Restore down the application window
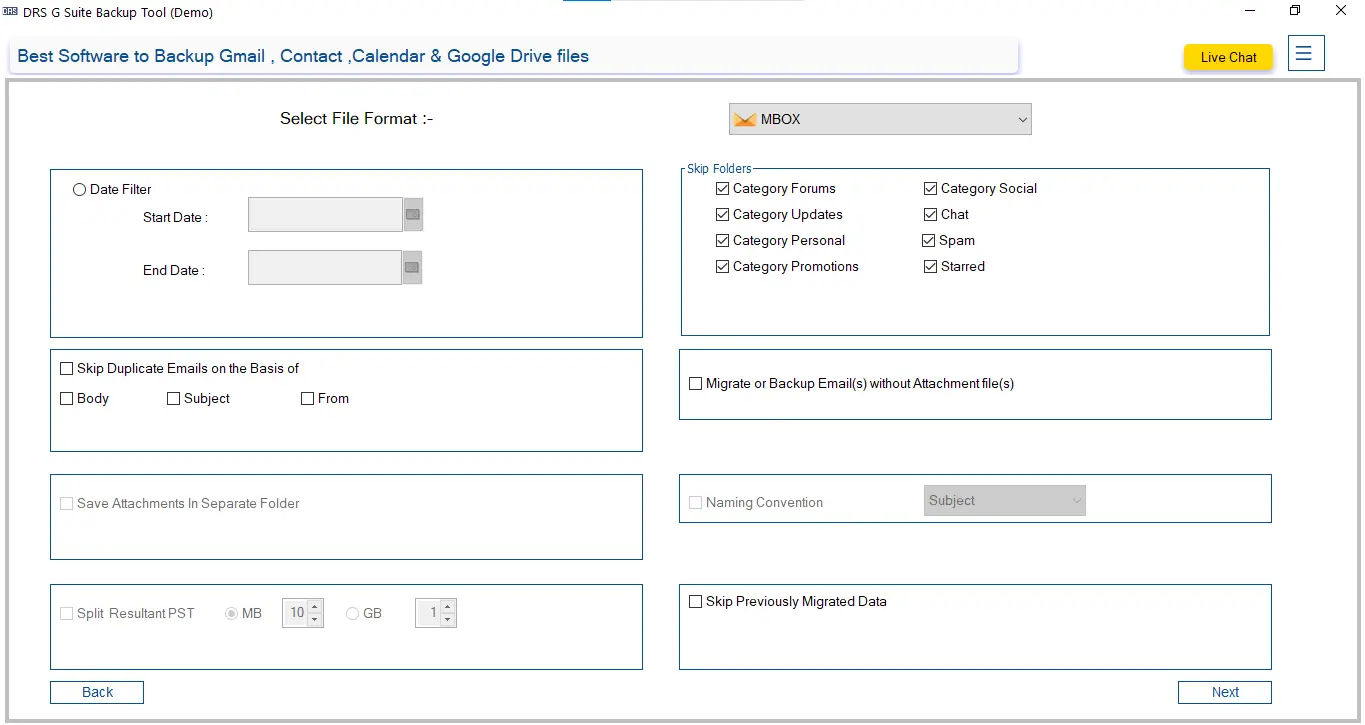The height and width of the screenshot is (725, 1365). click(1296, 11)
